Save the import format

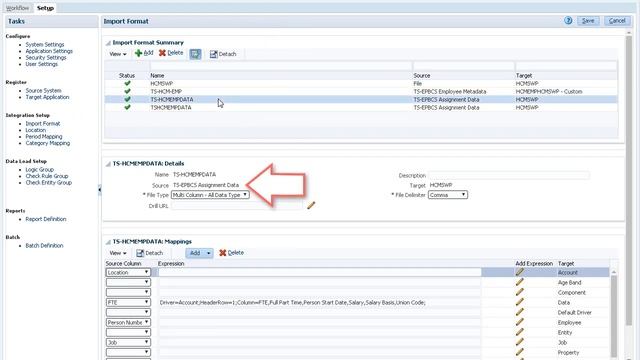click(x=588, y=20)
